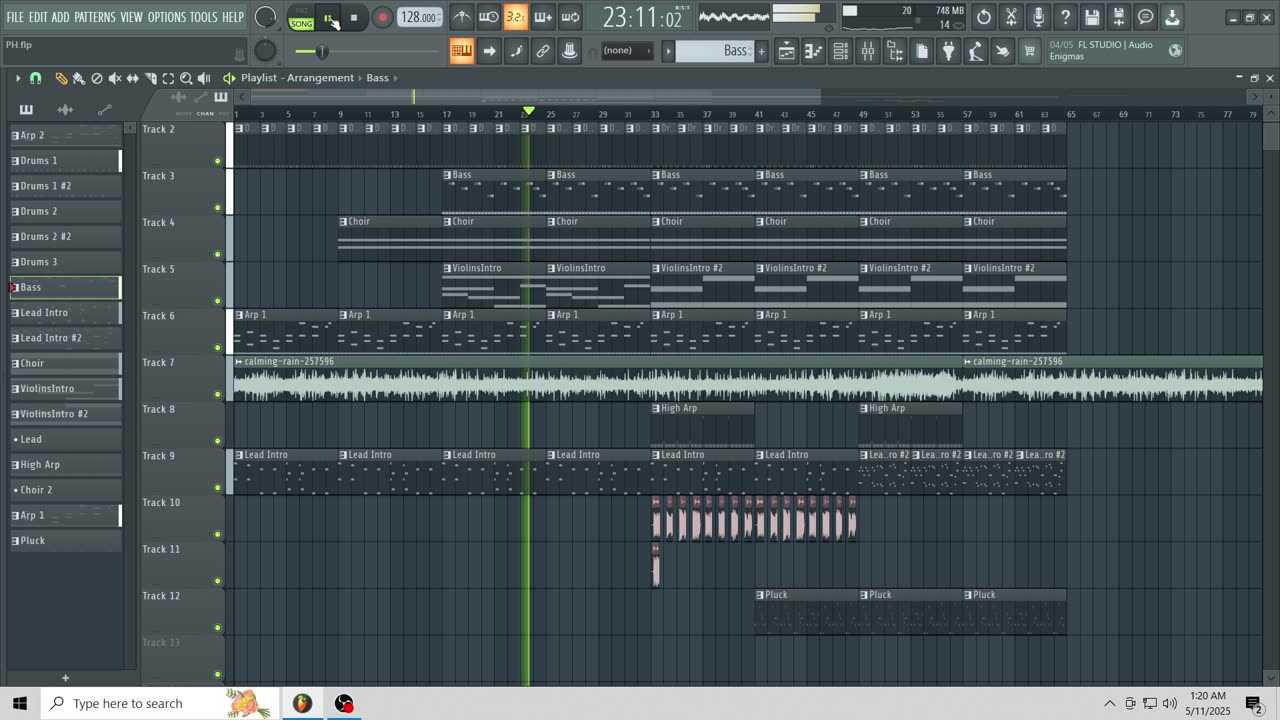1280x720 pixels.
Task: Open the plugin picker plug icon
Action: (x=949, y=51)
